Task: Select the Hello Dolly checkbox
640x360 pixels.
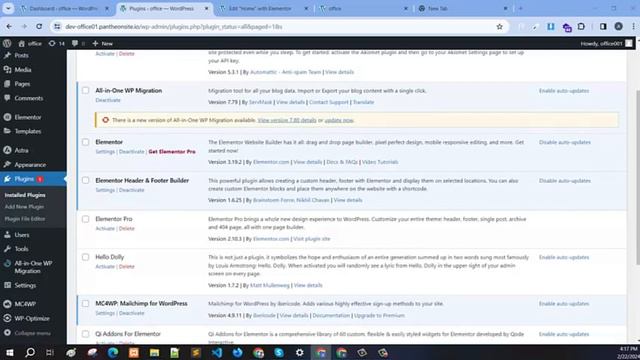Action: 85,257
